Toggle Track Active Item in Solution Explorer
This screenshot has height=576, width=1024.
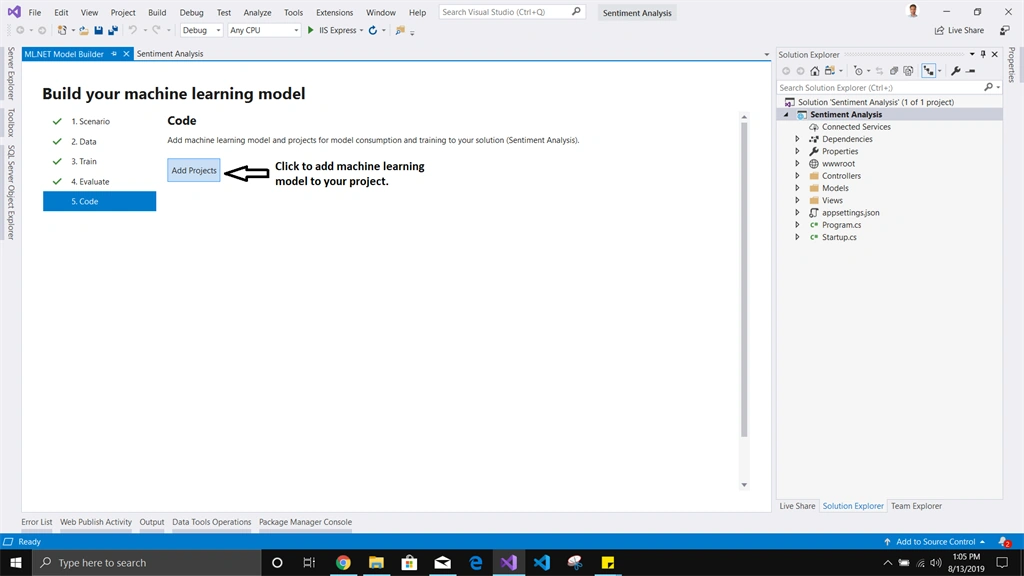tap(928, 71)
